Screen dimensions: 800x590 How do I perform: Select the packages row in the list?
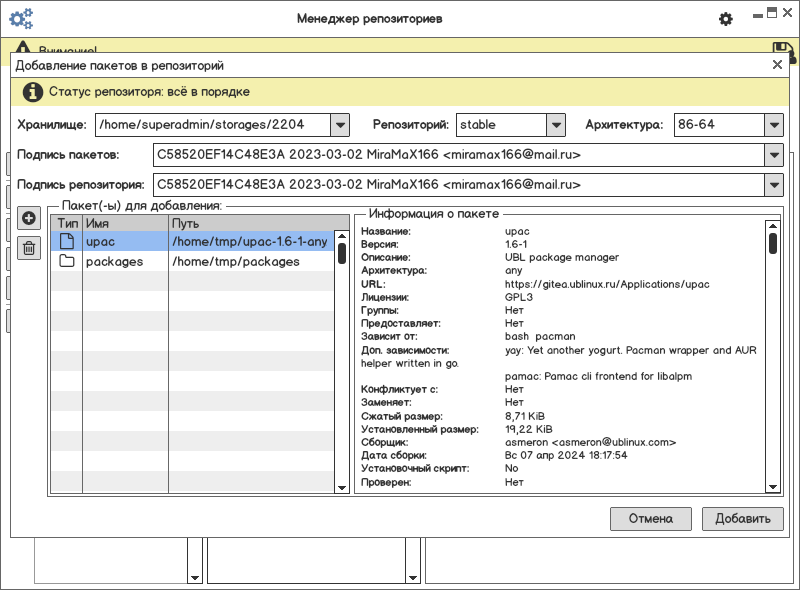coord(200,262)
